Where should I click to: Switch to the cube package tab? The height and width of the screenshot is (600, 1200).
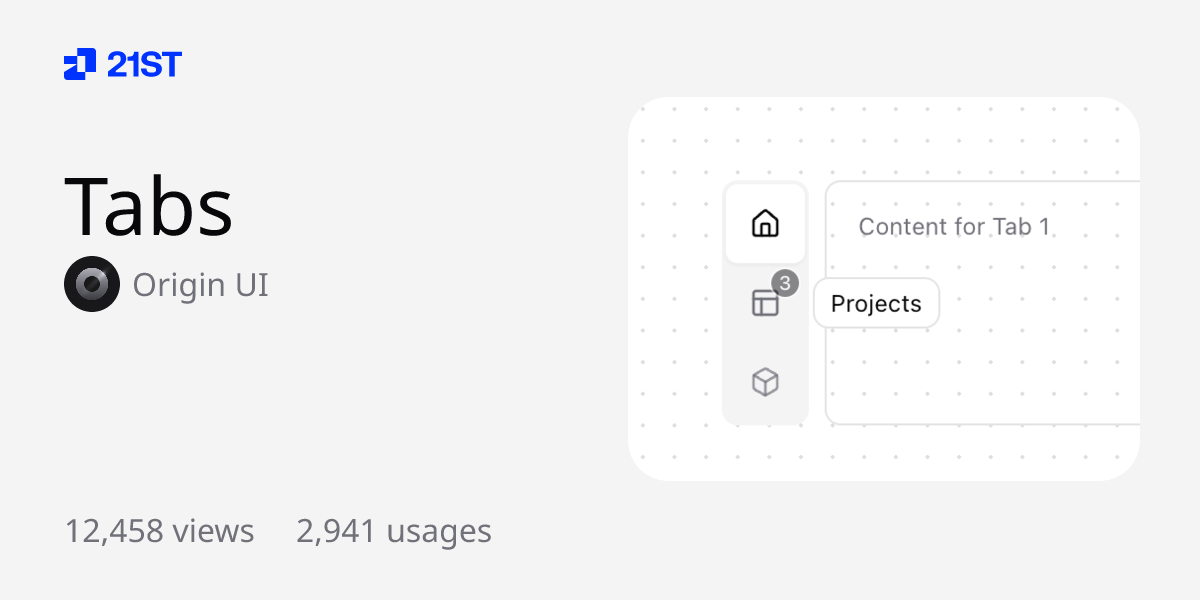click(765, 382)
